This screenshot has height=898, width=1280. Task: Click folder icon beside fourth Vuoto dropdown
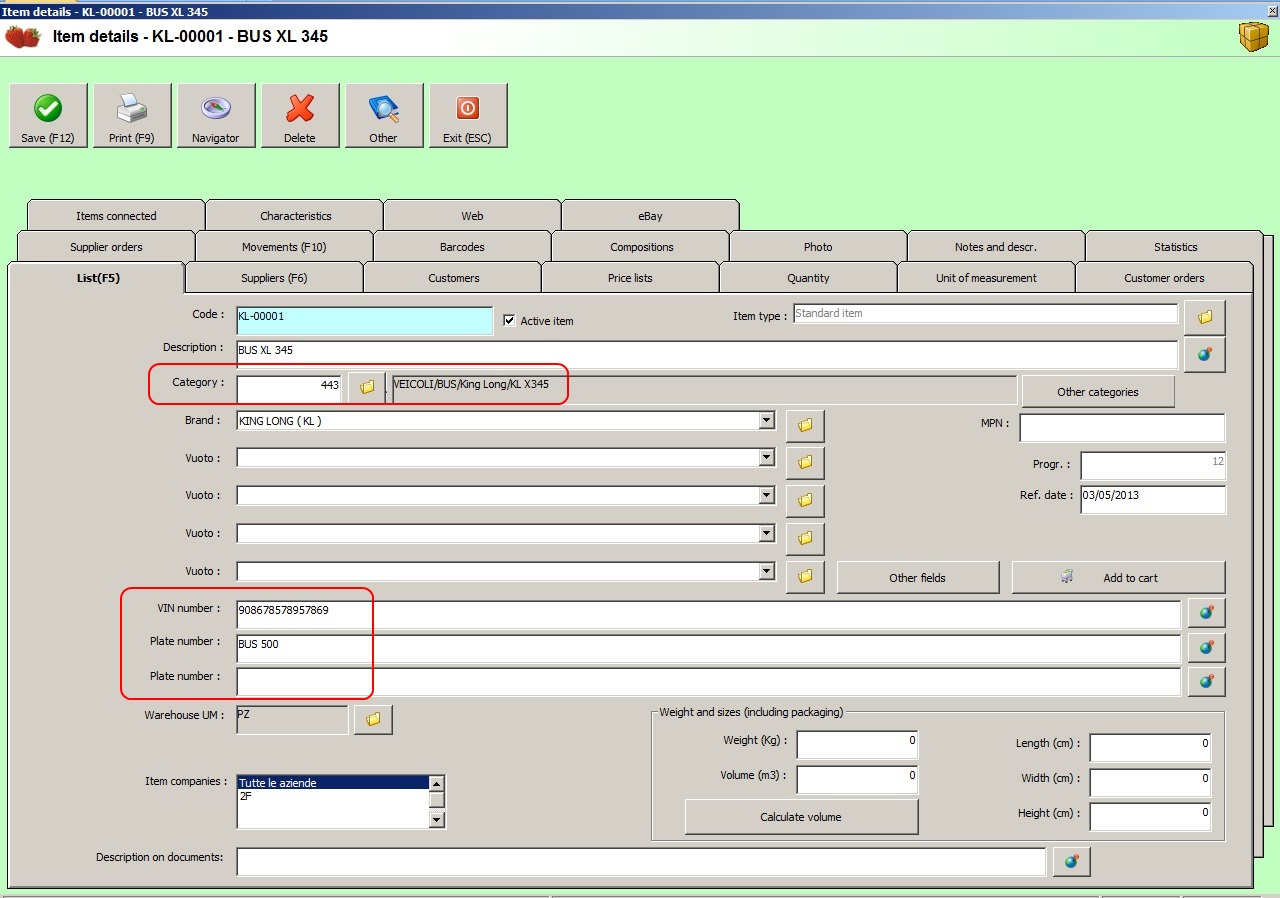[805, 575]
